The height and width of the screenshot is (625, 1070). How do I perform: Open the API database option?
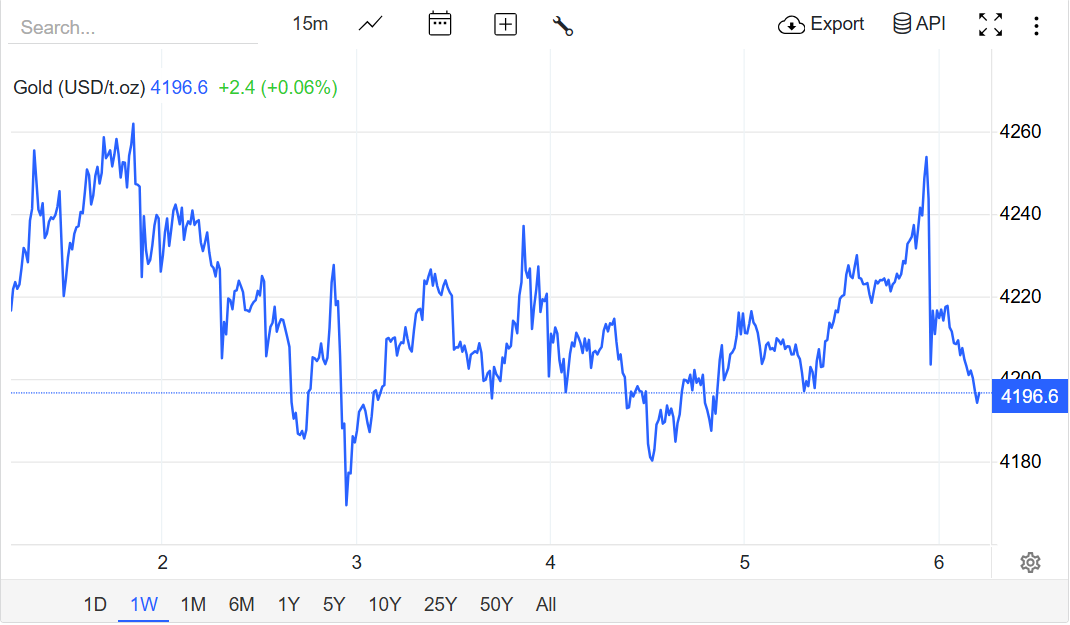919,24
